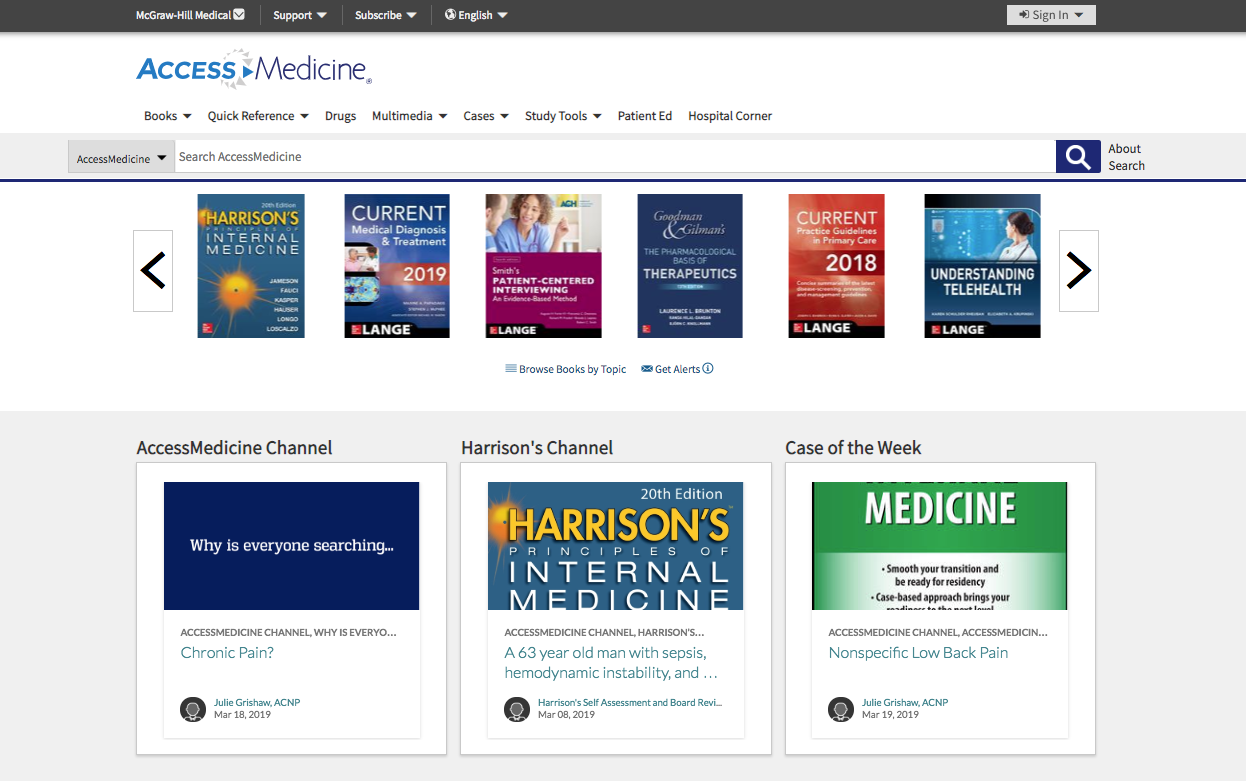
Task: Click the Case of the Week heading
Action: [853, 448]
